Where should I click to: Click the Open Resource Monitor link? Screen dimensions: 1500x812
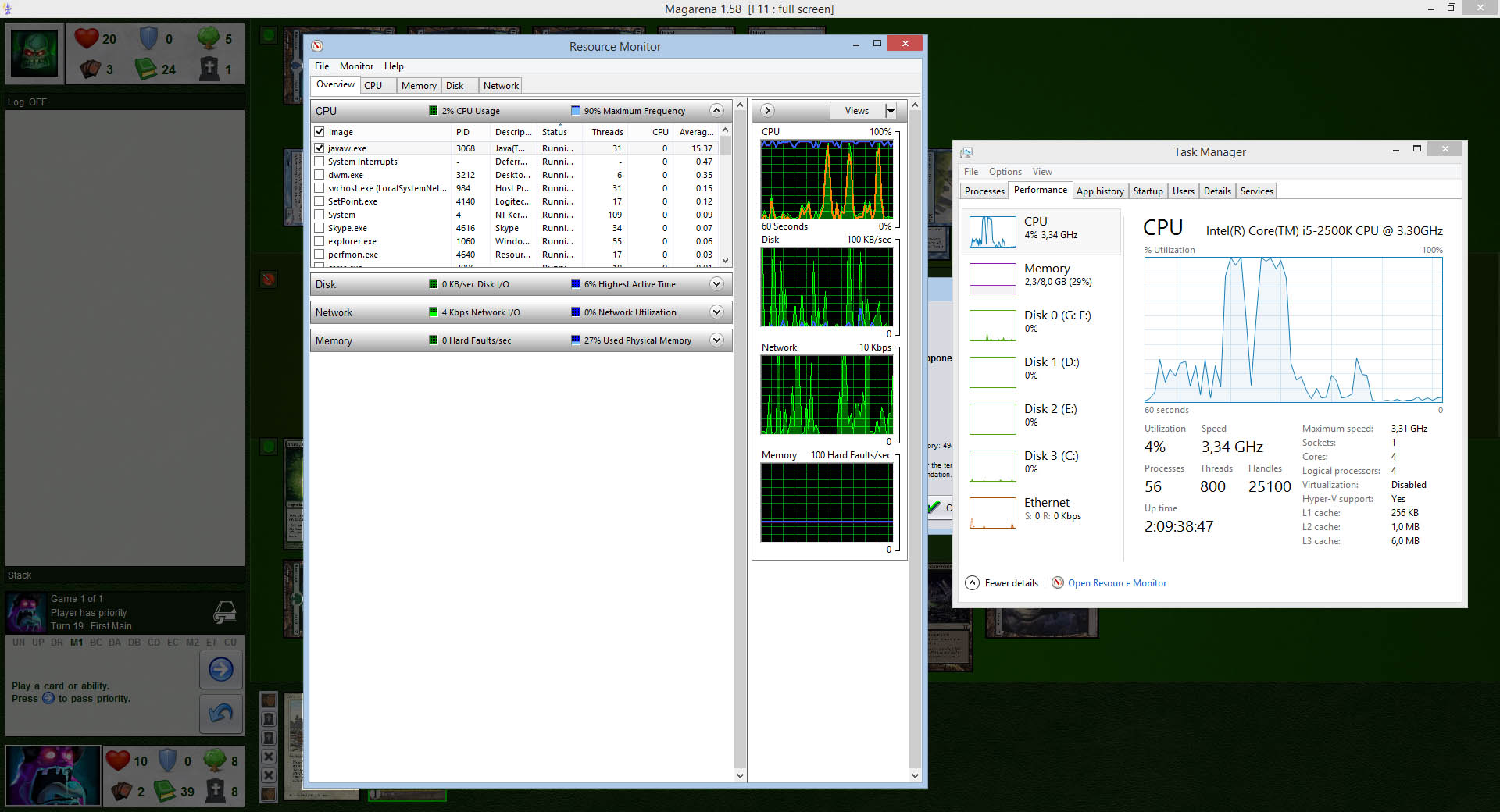click(1116, 583)
